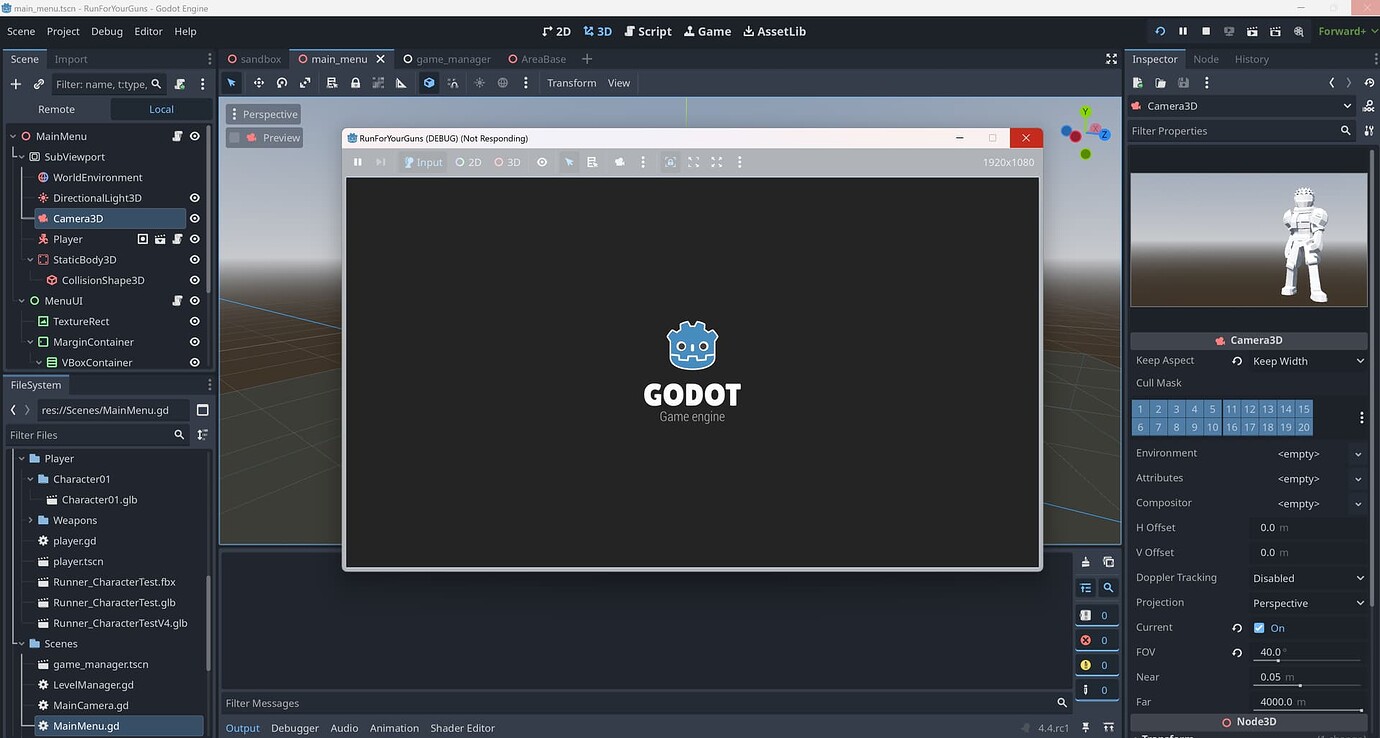
Task: Clear the Output panel log
Action: 1085,562
